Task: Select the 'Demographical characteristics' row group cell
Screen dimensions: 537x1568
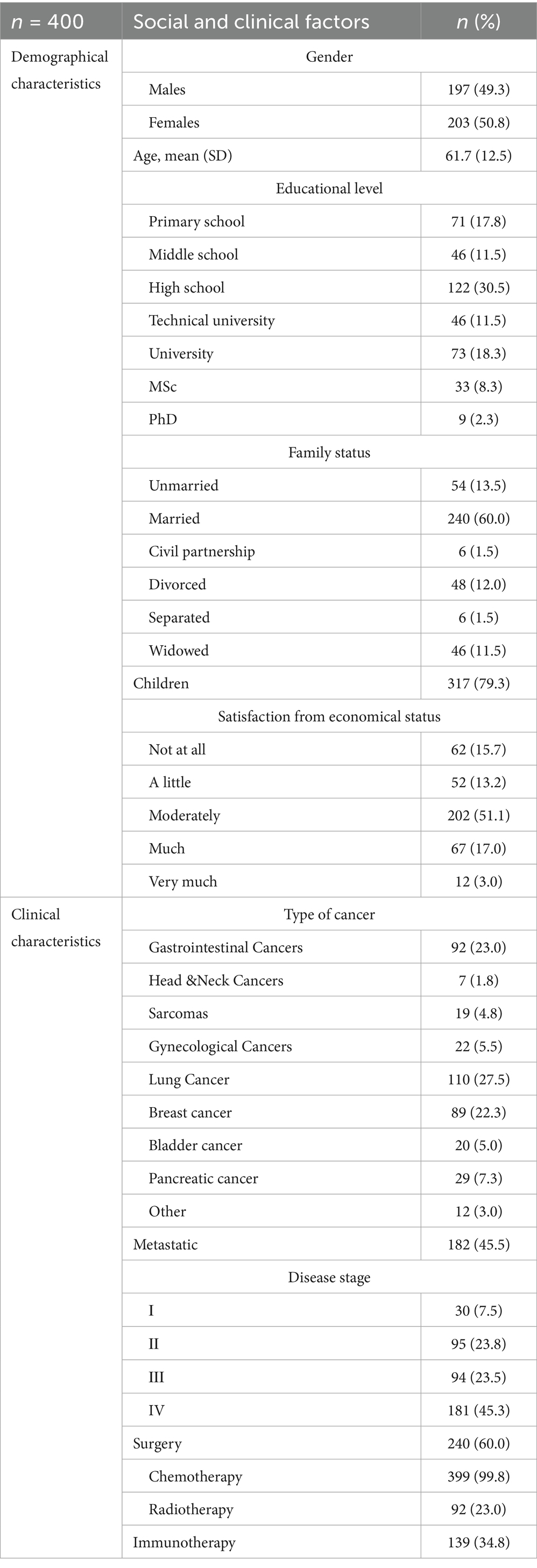Action: [60, 70]
